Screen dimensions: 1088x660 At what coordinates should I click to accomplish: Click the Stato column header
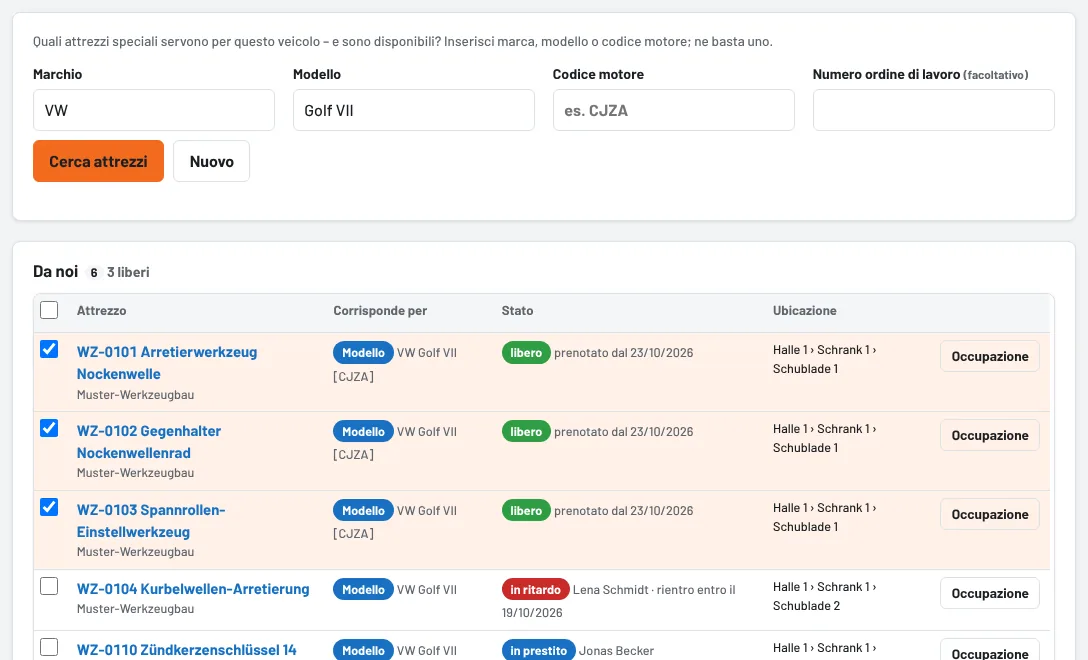pyautogui.click(x=518, y=311)
